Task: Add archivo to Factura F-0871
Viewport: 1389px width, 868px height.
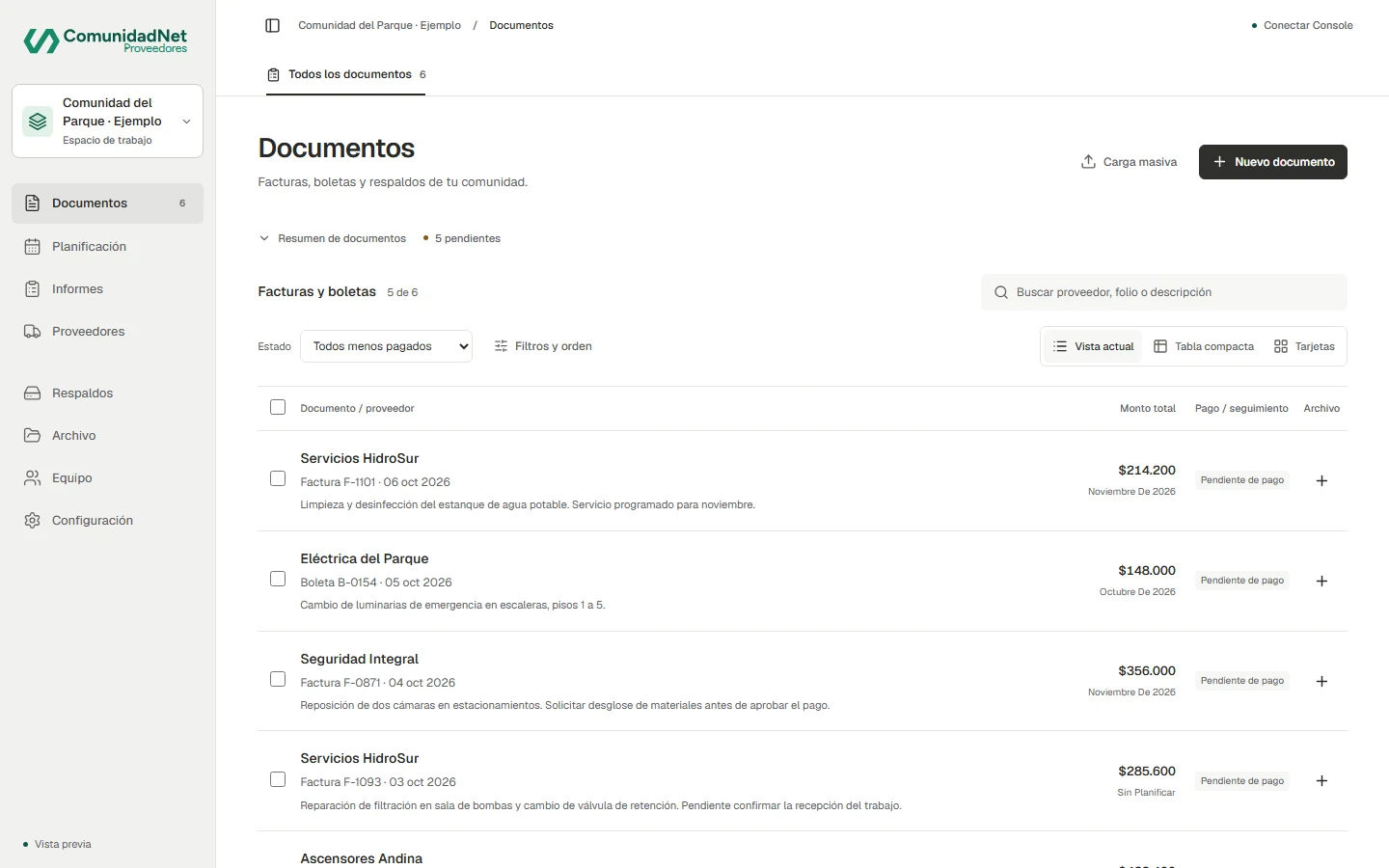Action: (1321, 681)
